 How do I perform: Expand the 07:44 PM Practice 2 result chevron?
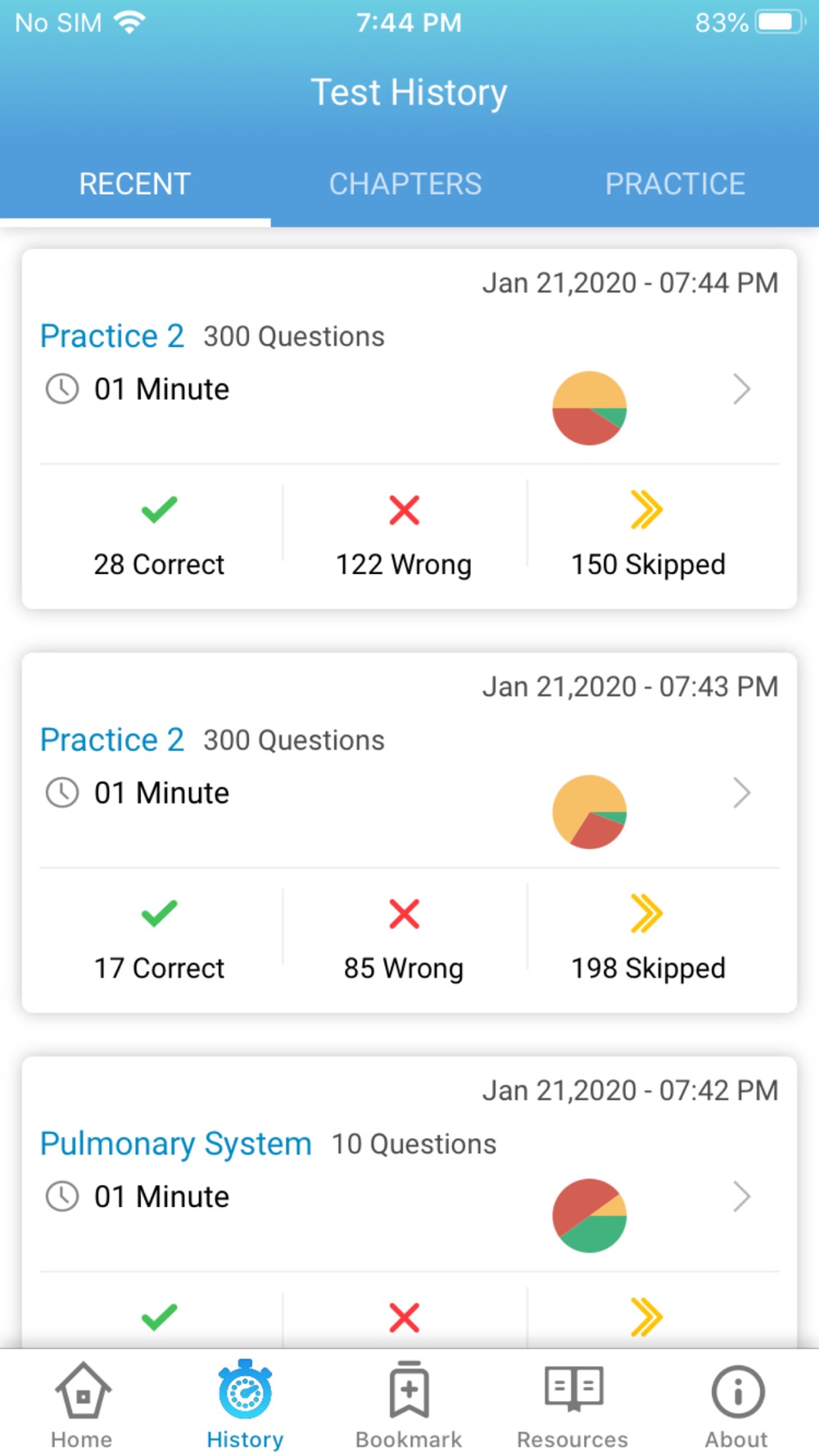pyautogui.click(x=741, y=389)
